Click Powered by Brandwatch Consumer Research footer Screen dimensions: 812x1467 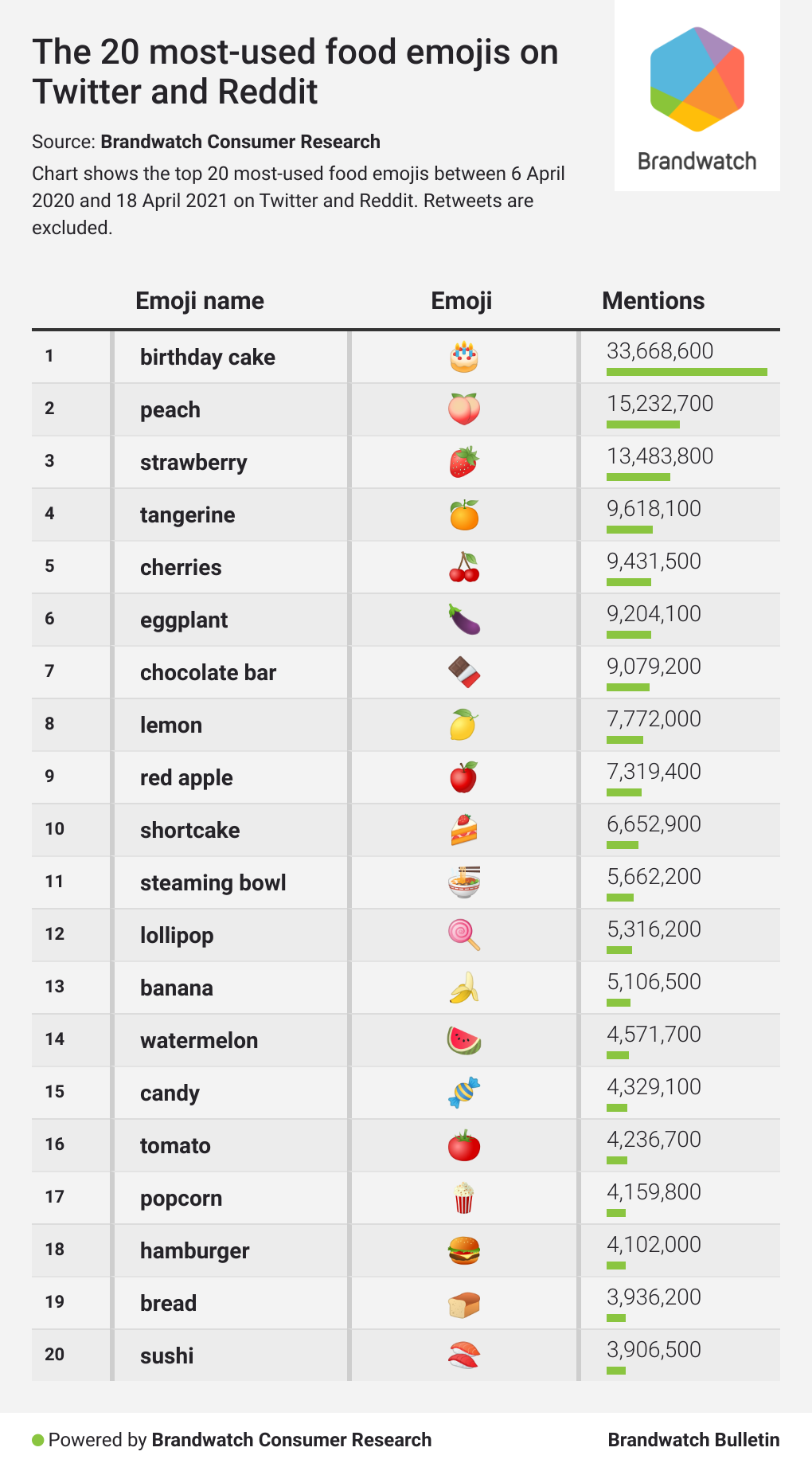[239, 1440]
